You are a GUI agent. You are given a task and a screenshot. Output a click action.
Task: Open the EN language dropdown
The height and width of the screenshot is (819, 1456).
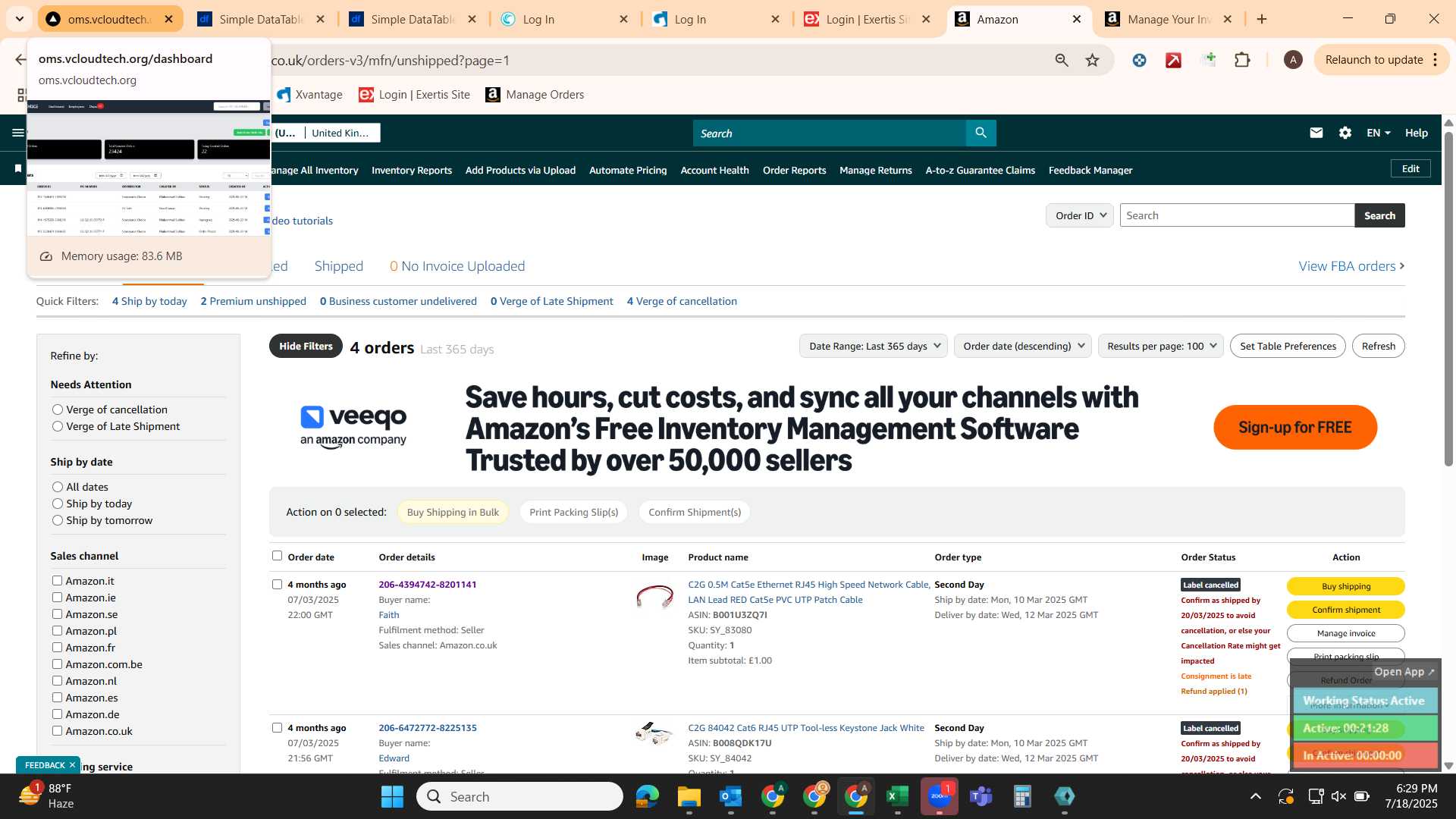click(x=1378, y=133)
